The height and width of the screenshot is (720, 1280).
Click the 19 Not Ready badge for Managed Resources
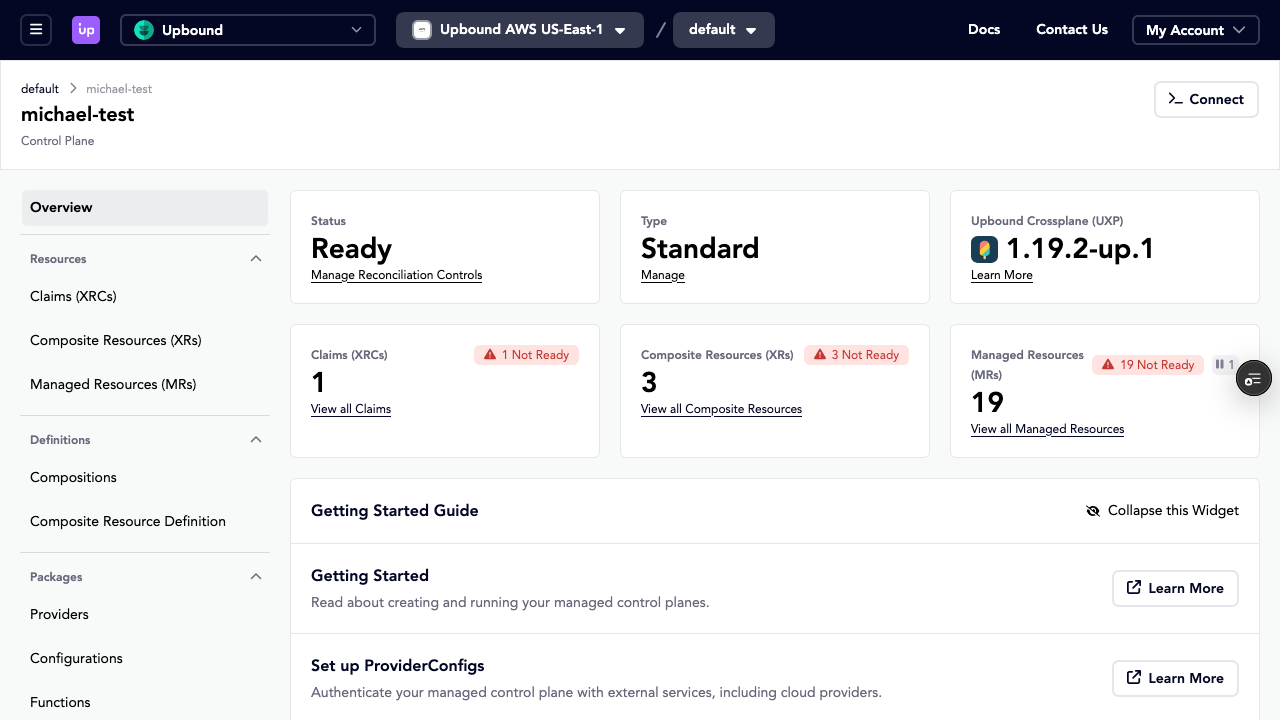tap(1147, 364)
